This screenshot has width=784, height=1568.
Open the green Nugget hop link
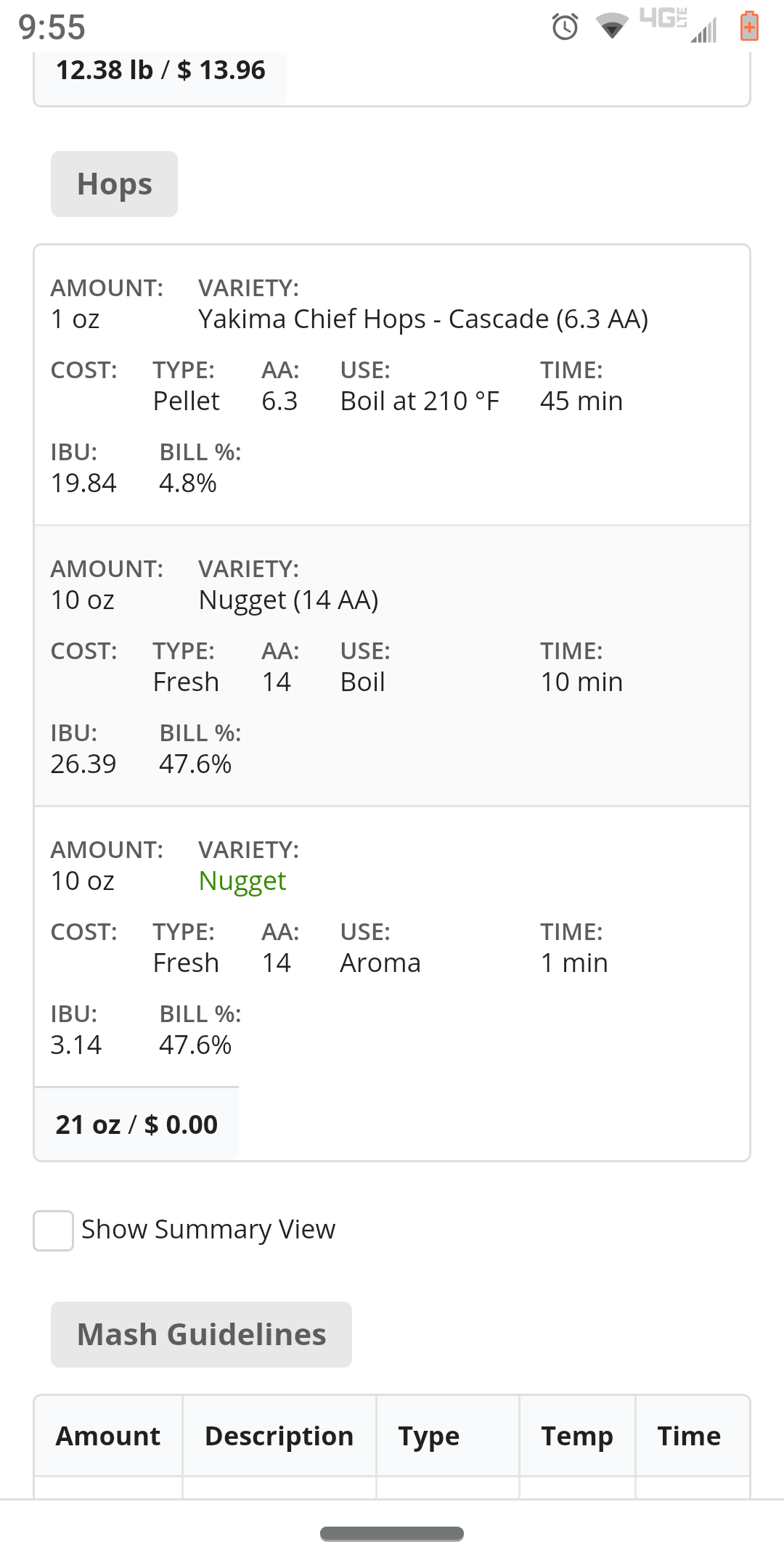242,881
